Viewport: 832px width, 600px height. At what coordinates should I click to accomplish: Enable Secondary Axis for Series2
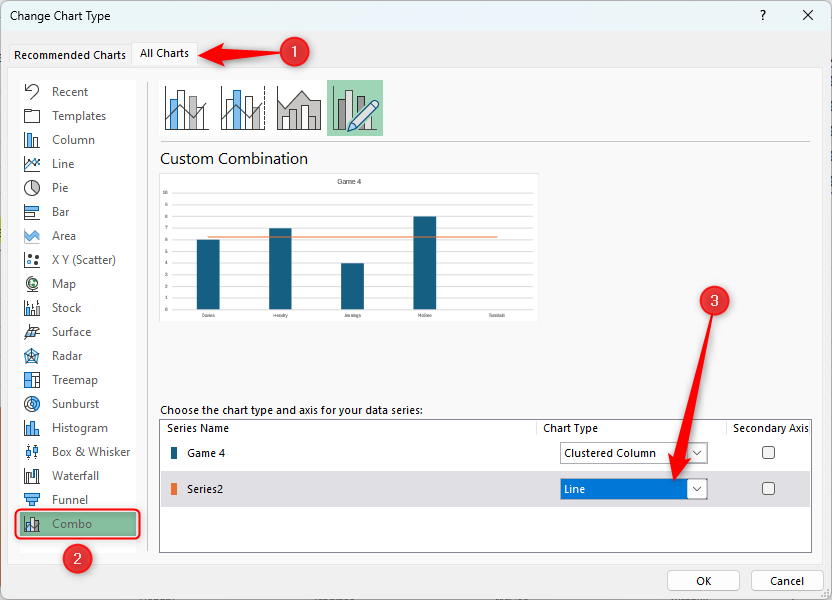(x=768, y=489)
